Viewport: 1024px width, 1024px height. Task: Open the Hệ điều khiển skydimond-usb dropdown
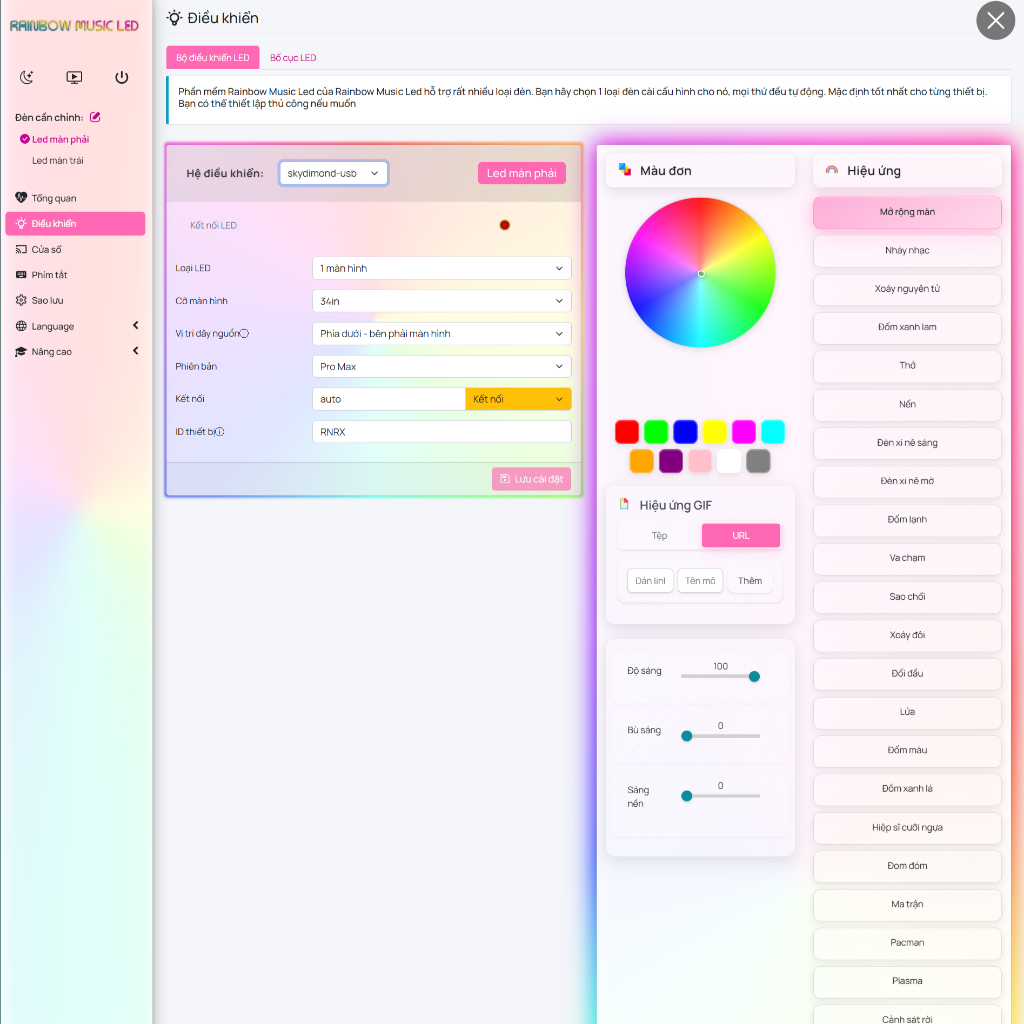(333, 173)
